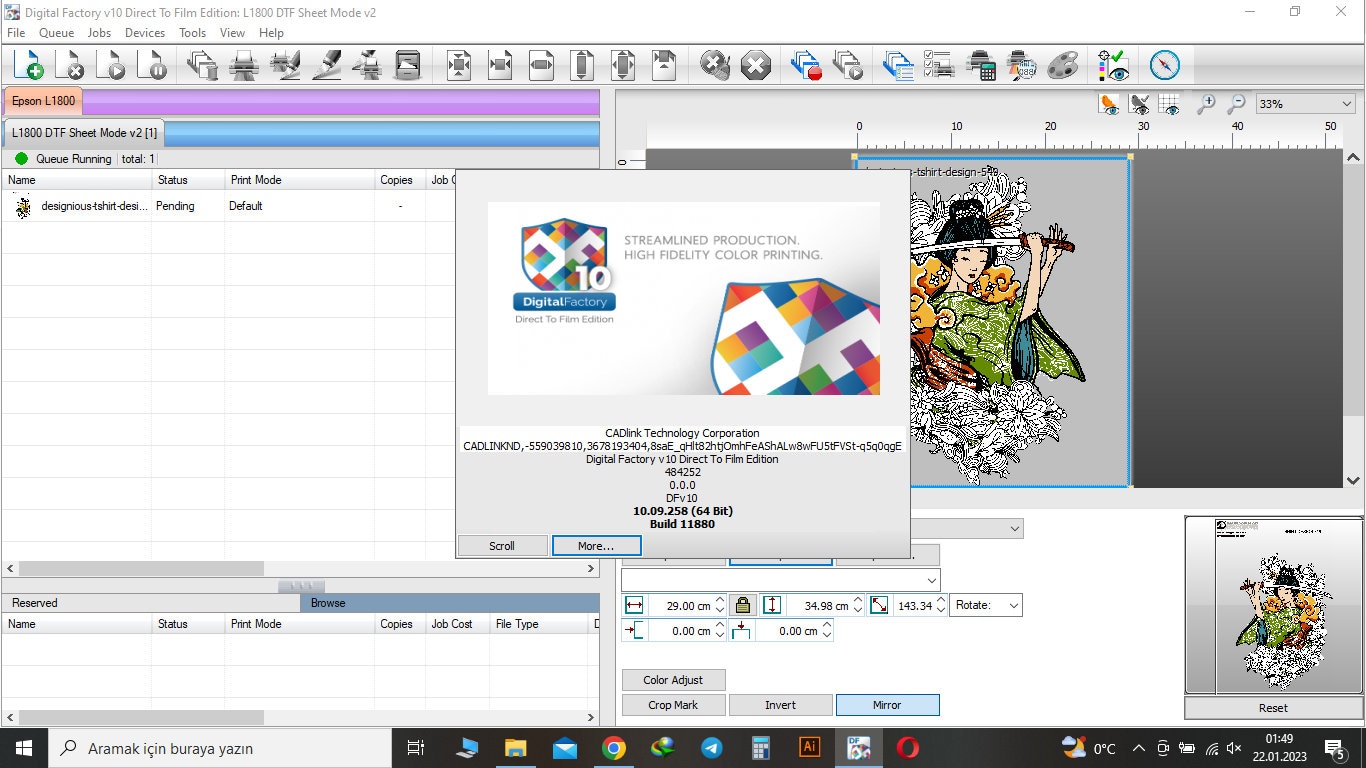Click the start queue play stack icon
Screen dimensions: 1366x768
(x=847, y=65)
